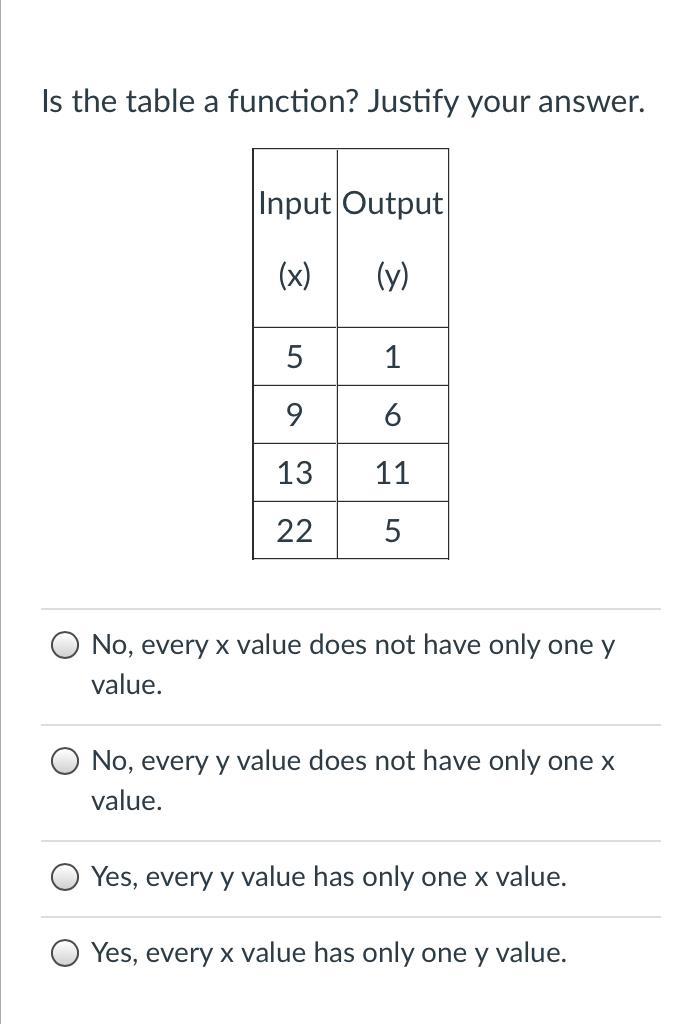Click the output cell in the last table row
The height and width of the screenshot is (1024, 700).
click(392, 531)
